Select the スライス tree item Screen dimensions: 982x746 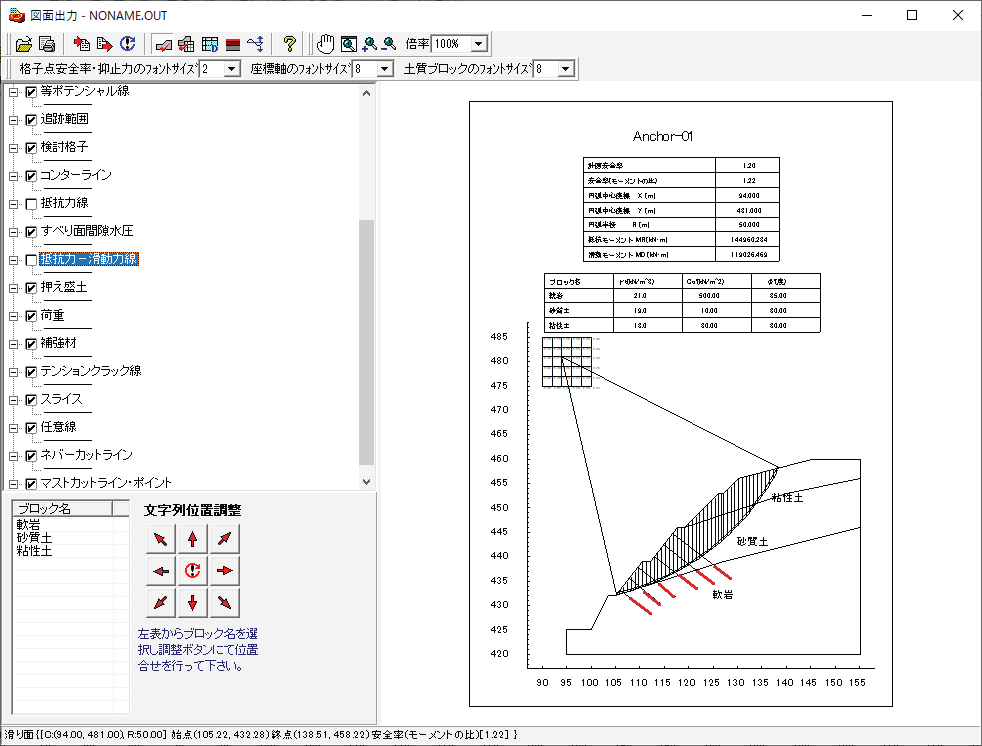click(62, 399)
